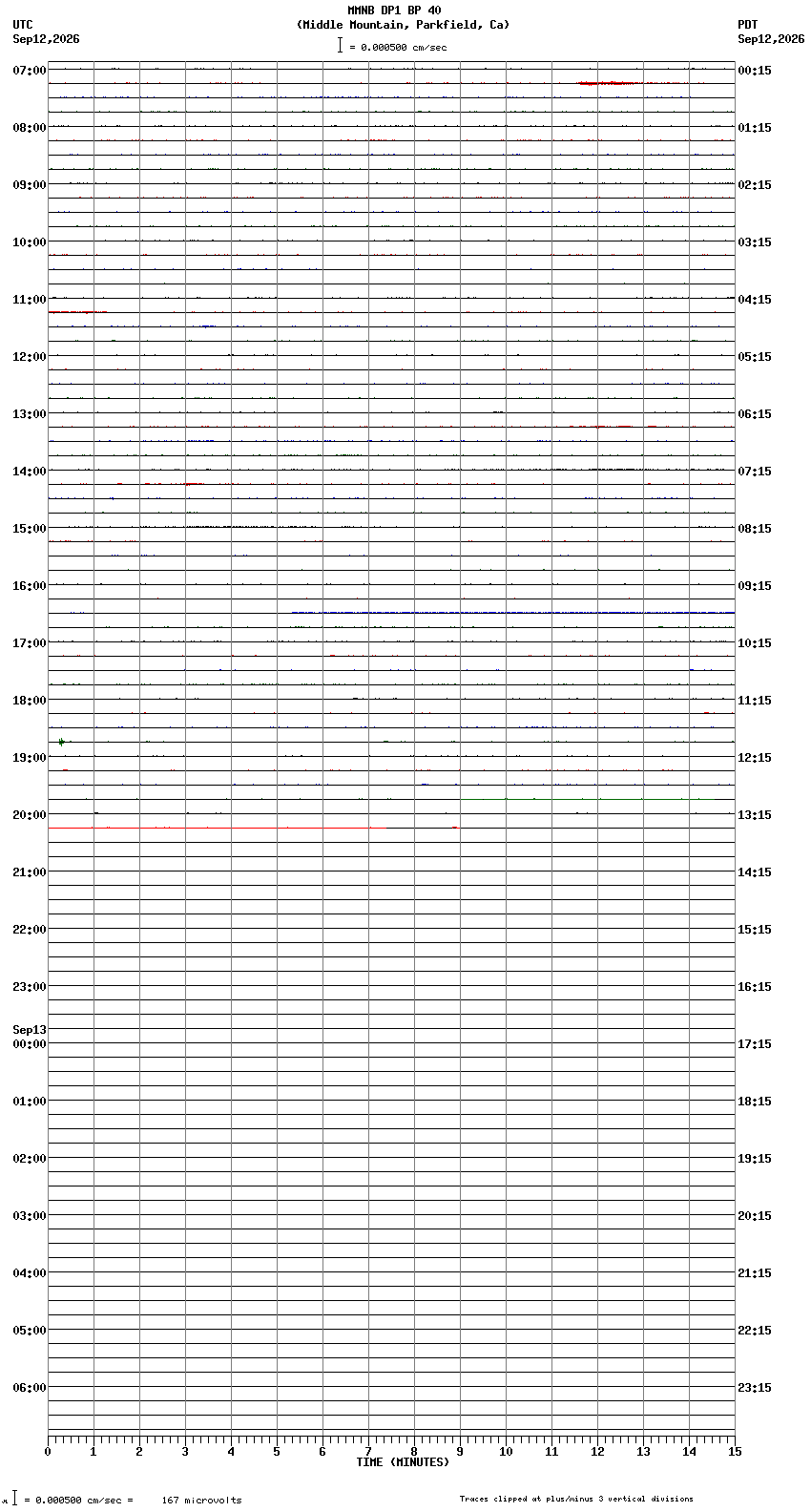The width and height of the screenshot is (811, 1512).
Task: Click the 06:15 PDT row label
Action: pos(755,414)
